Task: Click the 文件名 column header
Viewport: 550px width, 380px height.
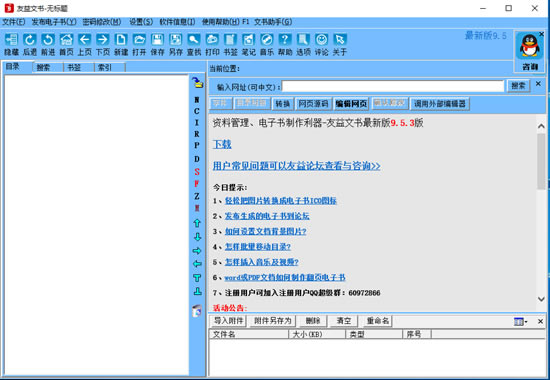Action: [x=249, y=334]
